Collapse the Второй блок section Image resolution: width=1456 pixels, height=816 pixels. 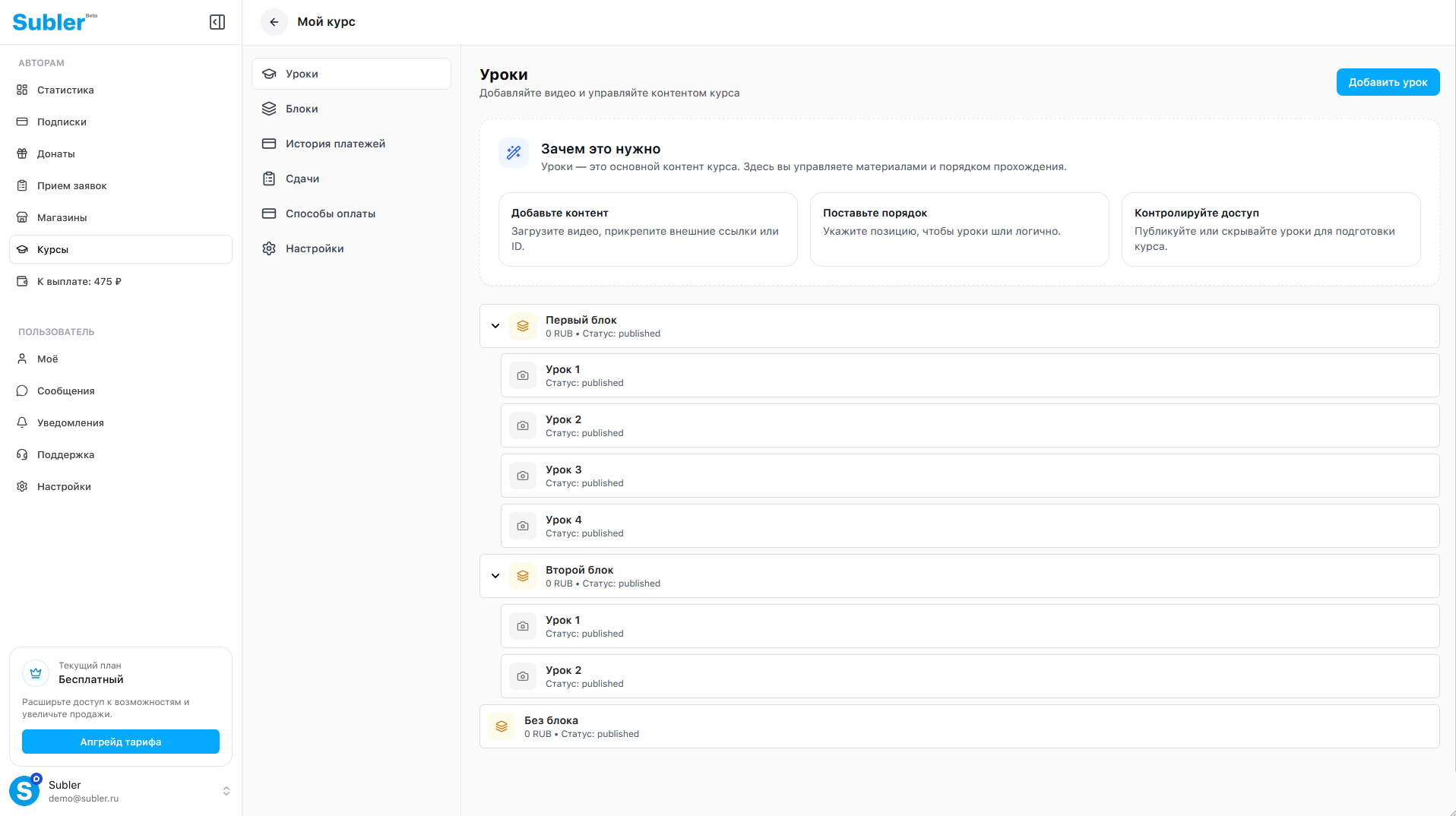tap(495, 576)
